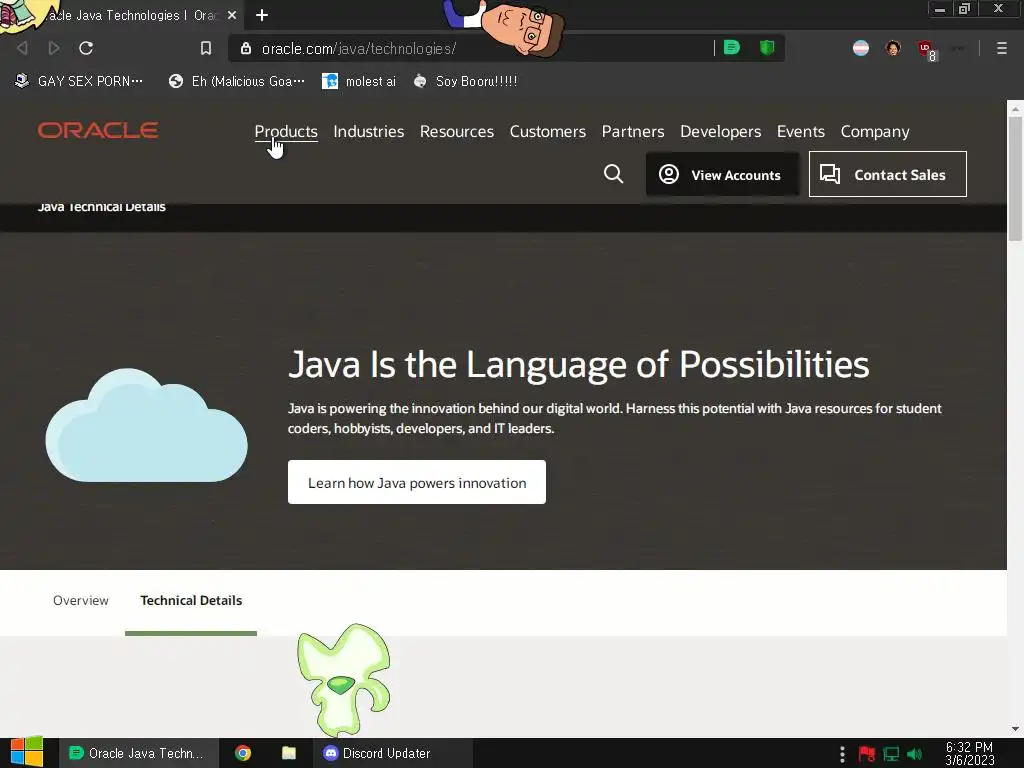Select the Technical Details tab
This screenshot has height=768, width=1024.
tap(191, 600)
